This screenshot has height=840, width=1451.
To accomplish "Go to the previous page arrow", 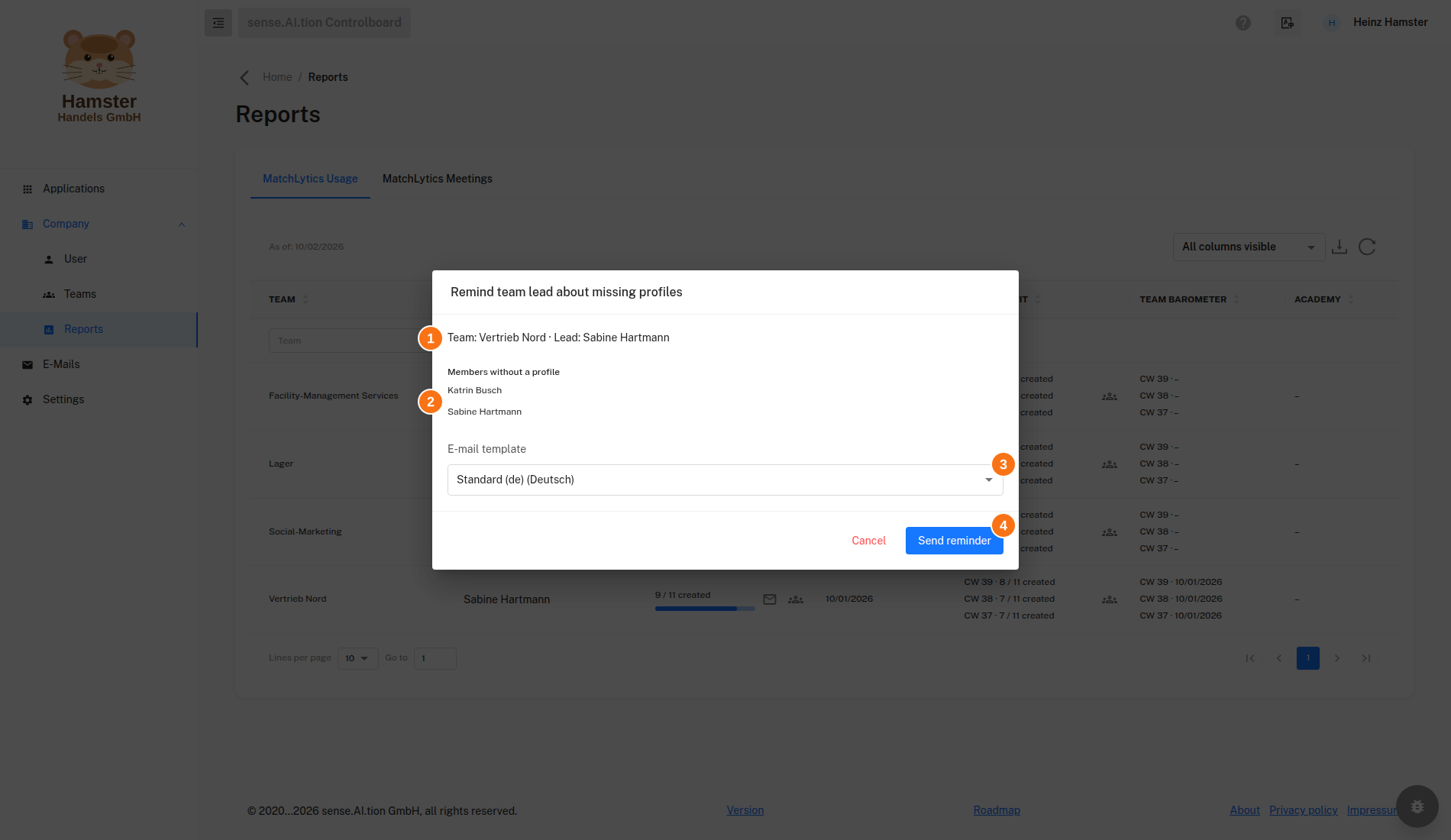I will pyautogui.click(x=1279, y=658).
